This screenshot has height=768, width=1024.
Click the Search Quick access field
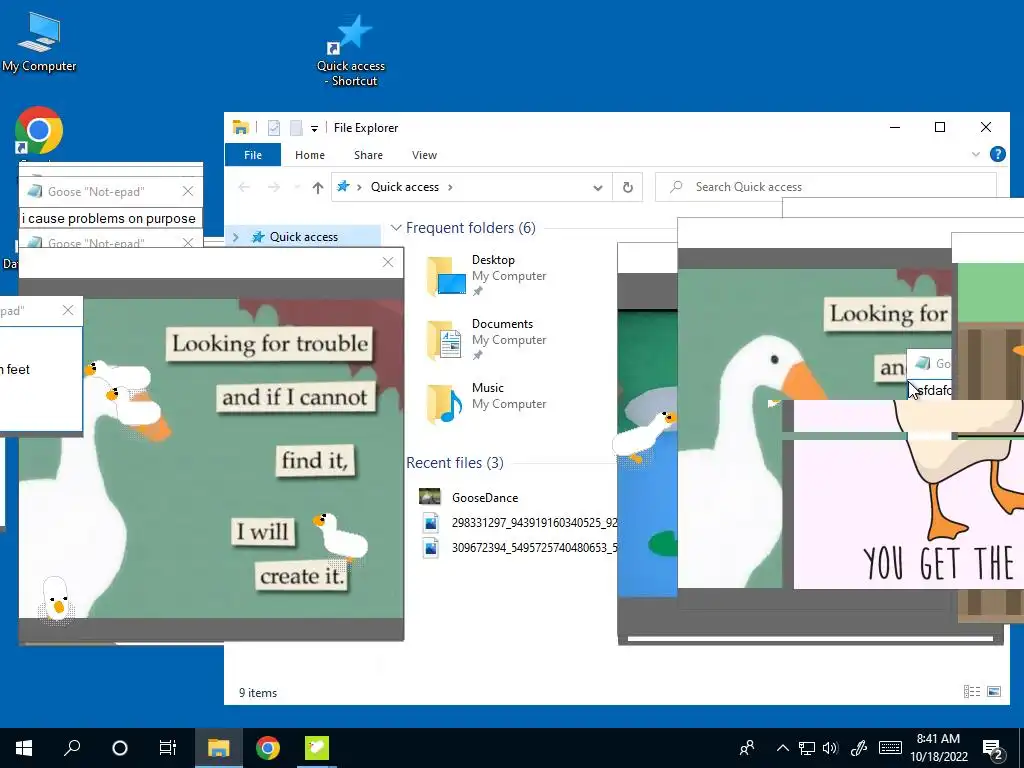click(826, 187)
